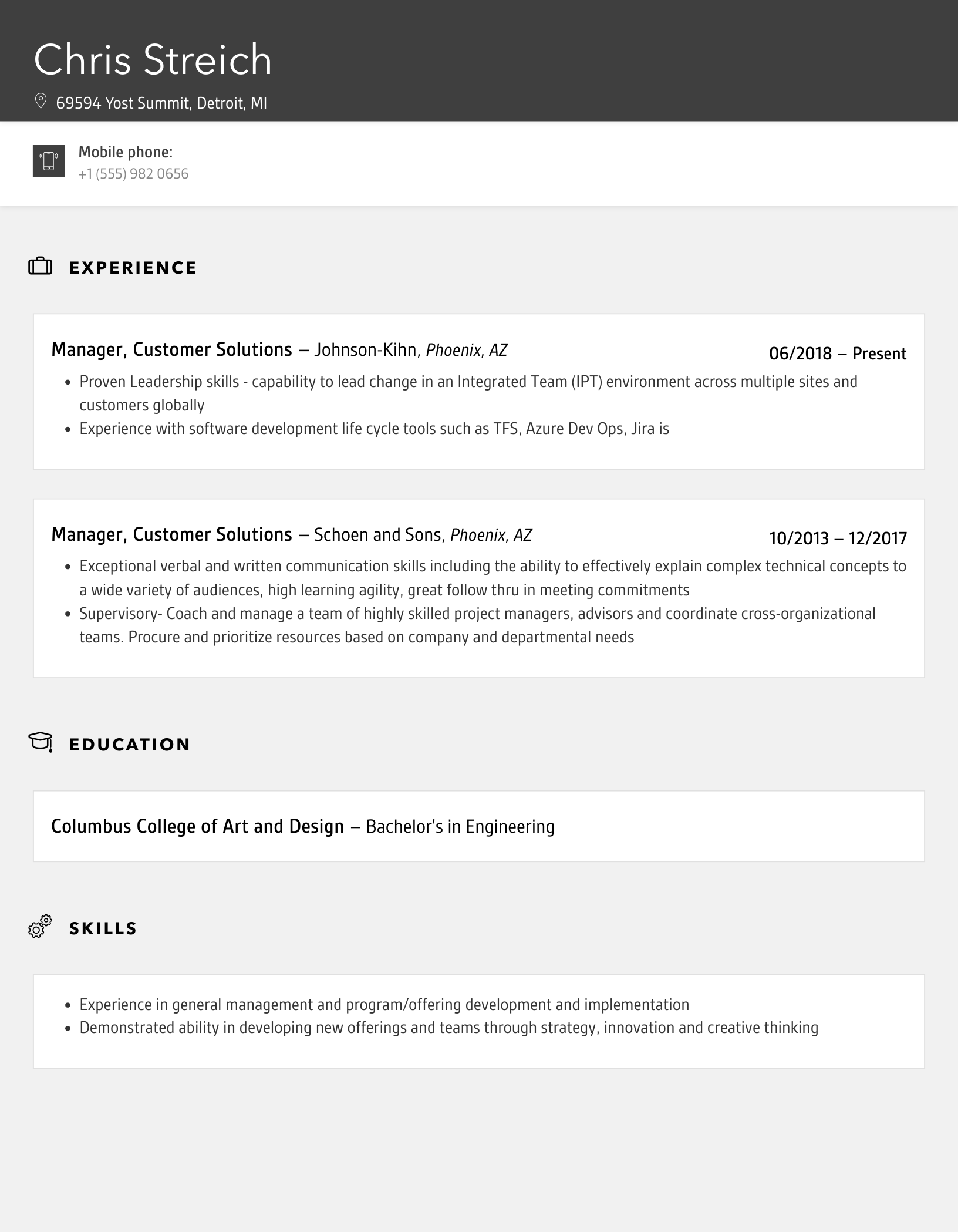This screenshot has height=1232, width=958.
Task: Click the address 69594 Yost Summit, Detroit, MI
Action: [161, 103]
